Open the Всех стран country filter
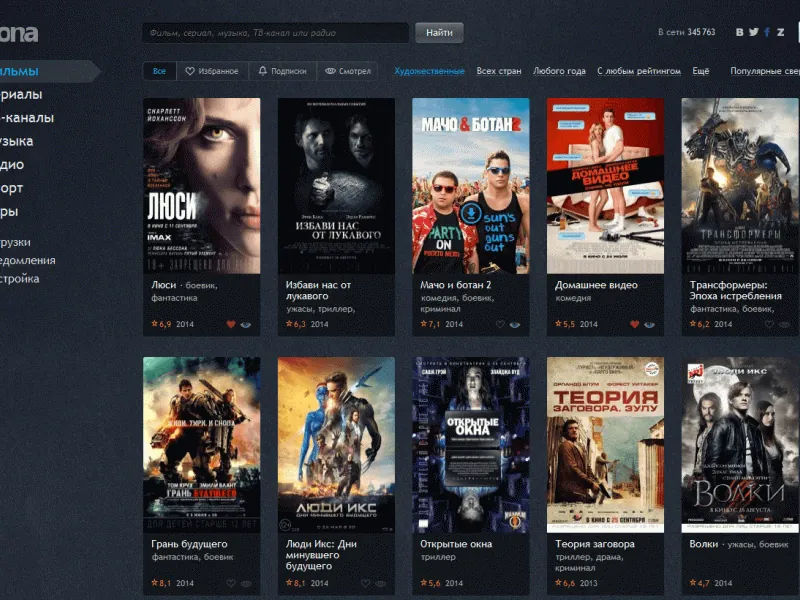Screen dimensions: 800x600 [x=499, y=72]
